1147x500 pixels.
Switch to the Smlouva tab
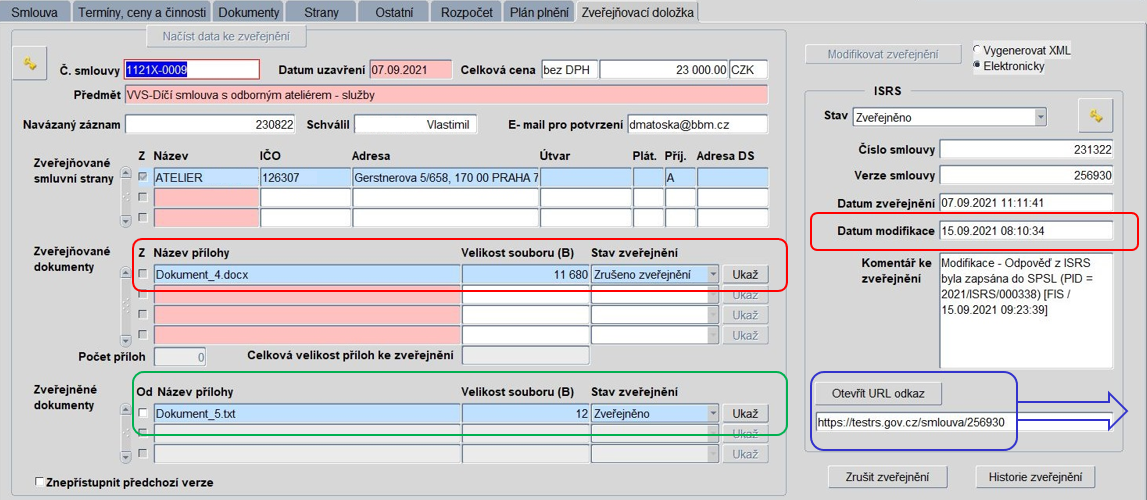[35, 12]
